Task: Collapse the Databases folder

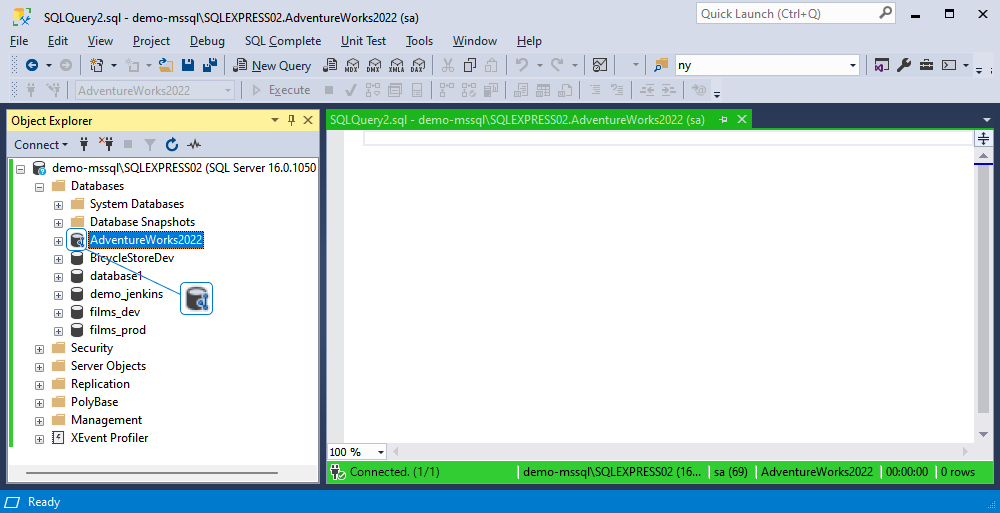Action: [x=40, y=187]
